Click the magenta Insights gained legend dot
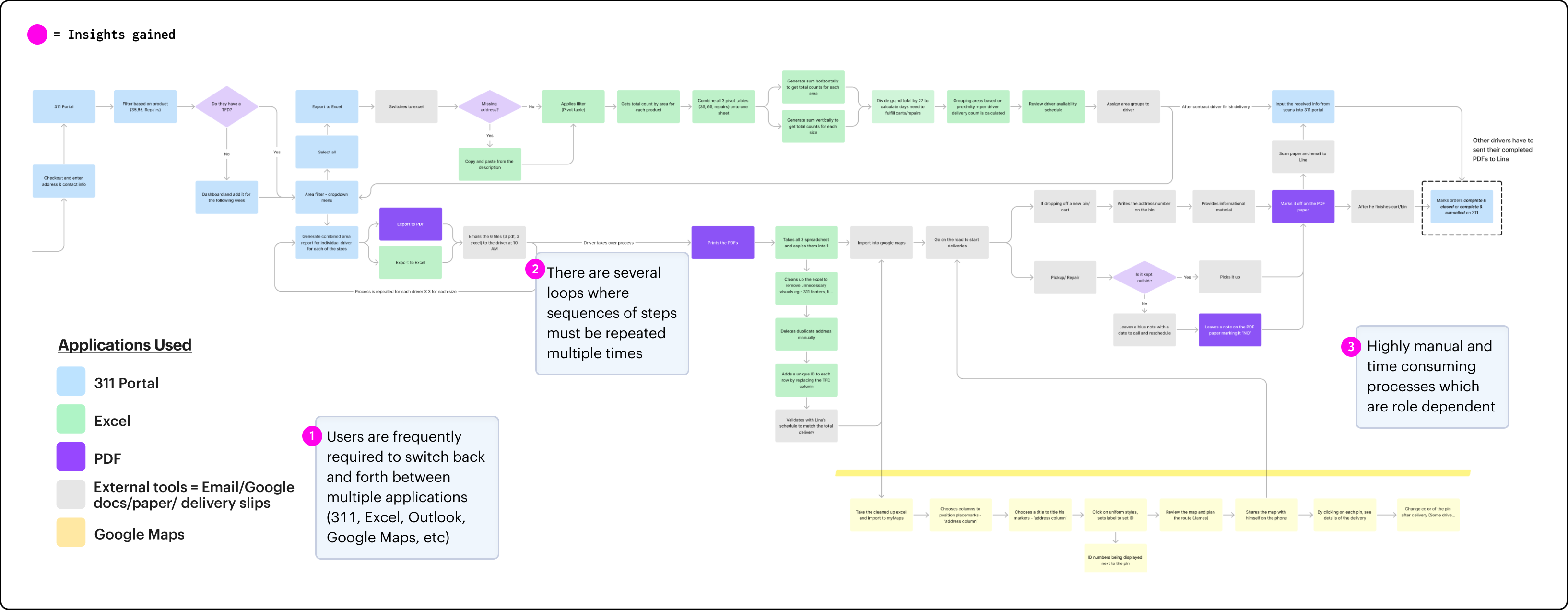 click(x=37, y=35)
